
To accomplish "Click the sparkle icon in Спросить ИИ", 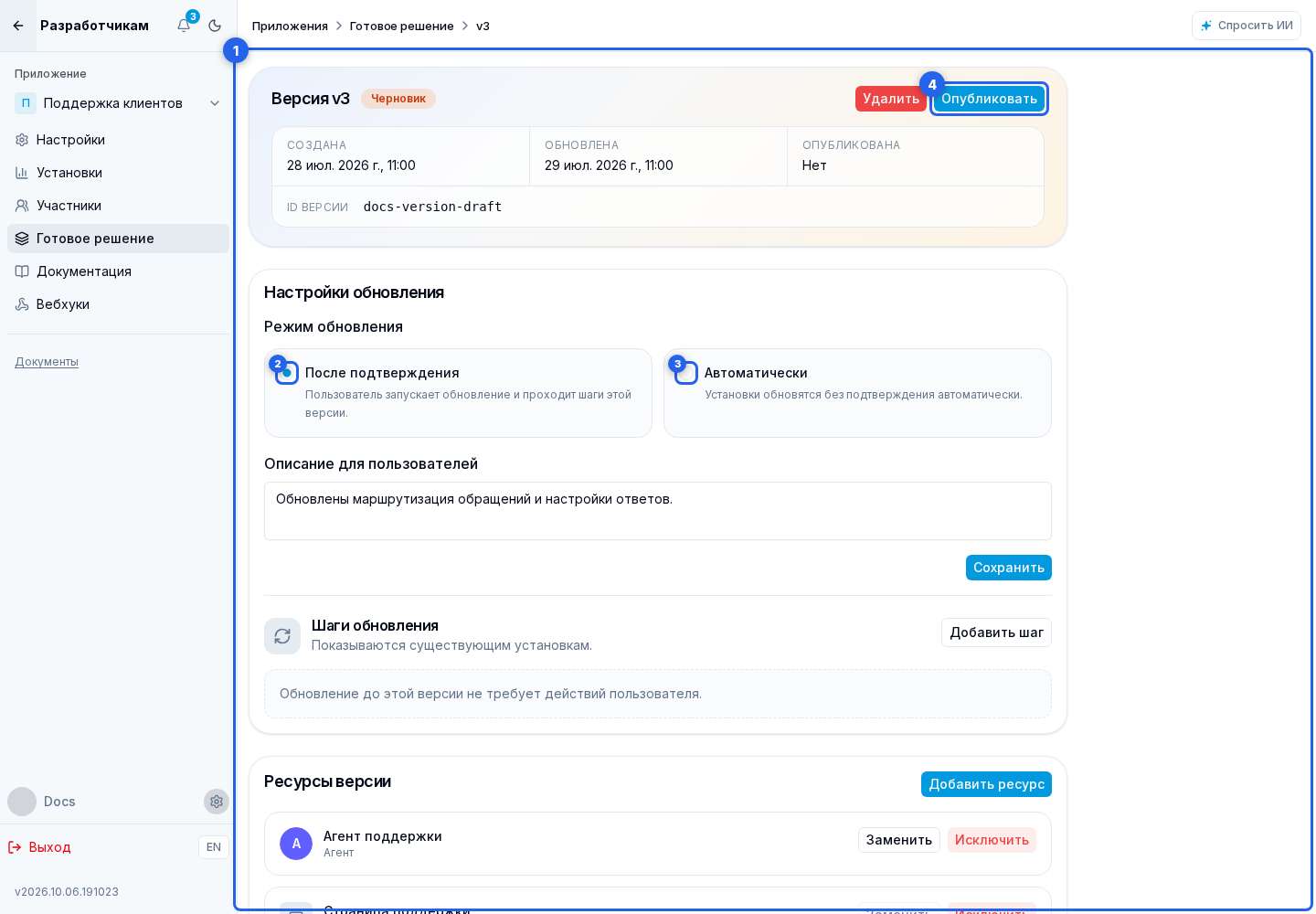I will point(1206,26).
